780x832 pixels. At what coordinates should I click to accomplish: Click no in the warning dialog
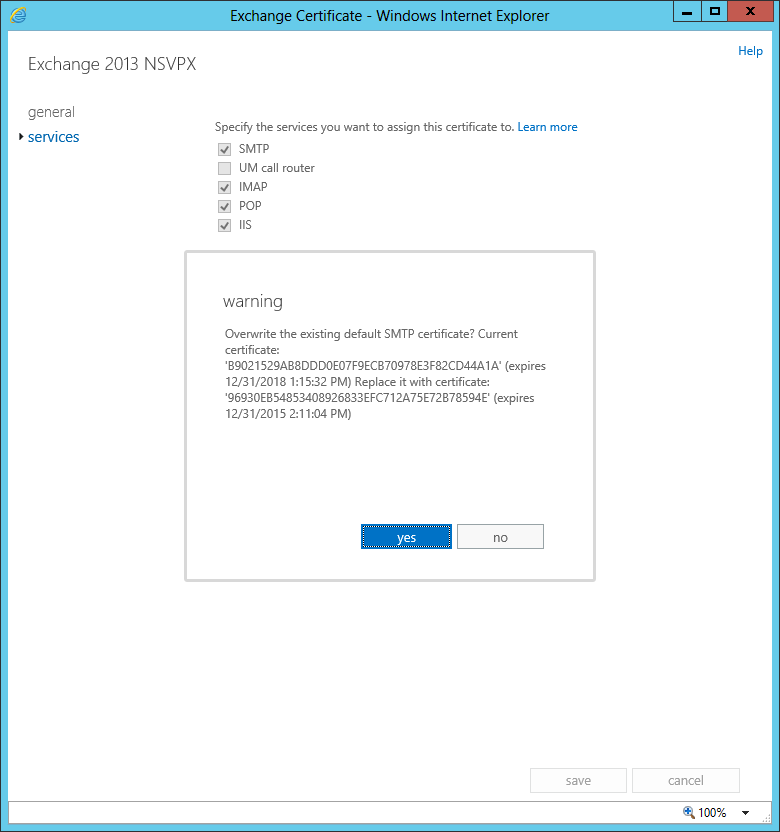(500, 537)
